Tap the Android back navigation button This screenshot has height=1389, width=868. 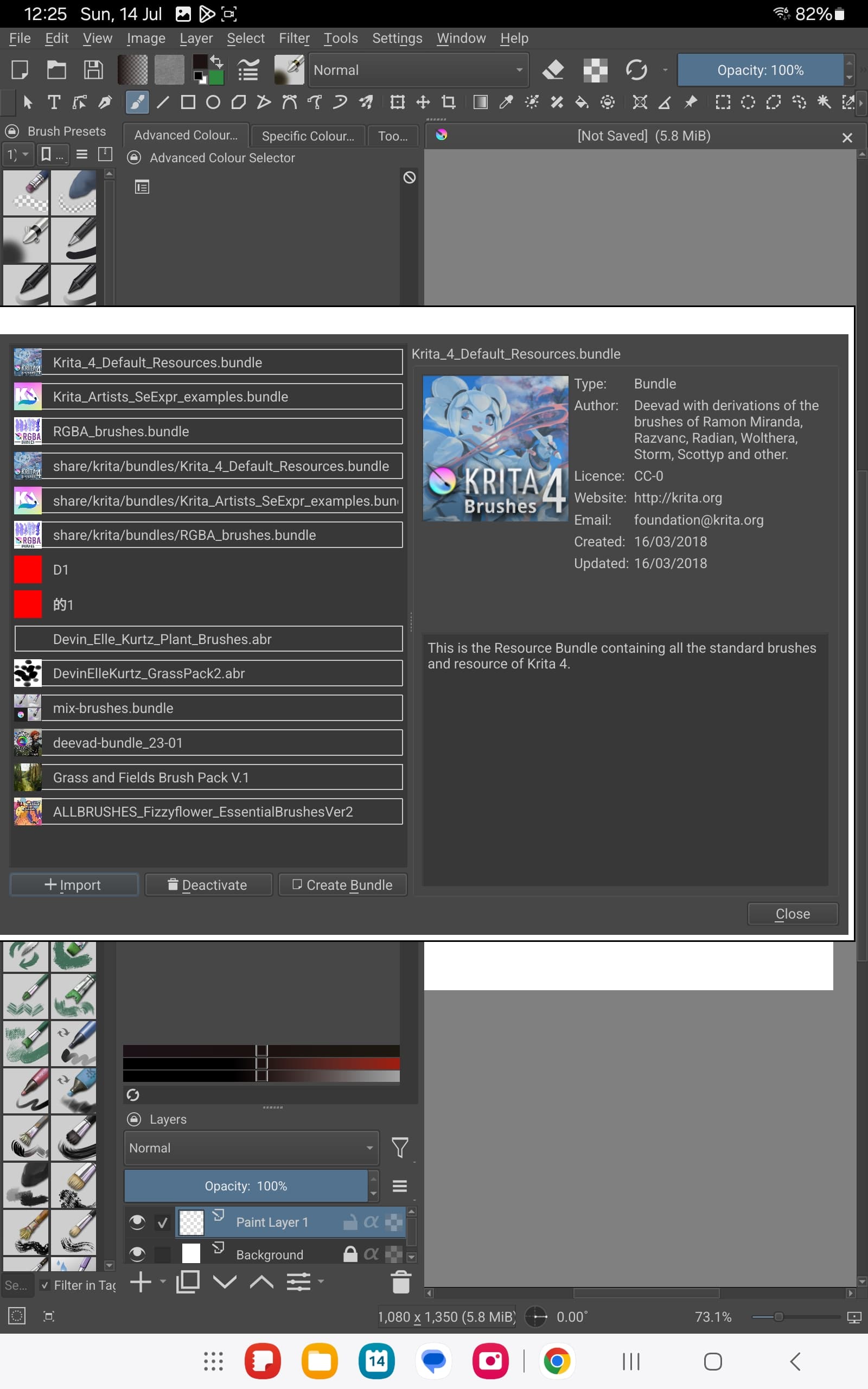pyautogui.click(x=795, y=1361)
